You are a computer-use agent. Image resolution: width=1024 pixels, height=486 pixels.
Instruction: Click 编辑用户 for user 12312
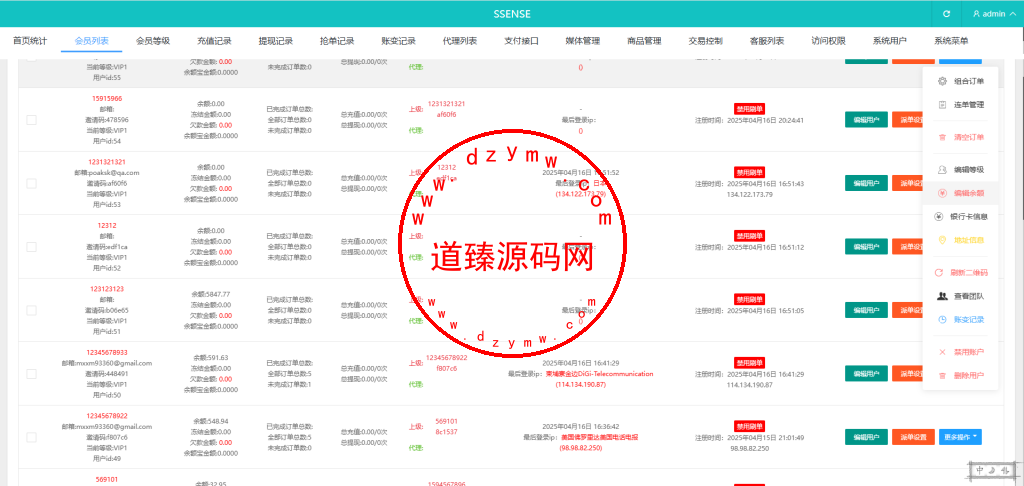coord(866,247)
